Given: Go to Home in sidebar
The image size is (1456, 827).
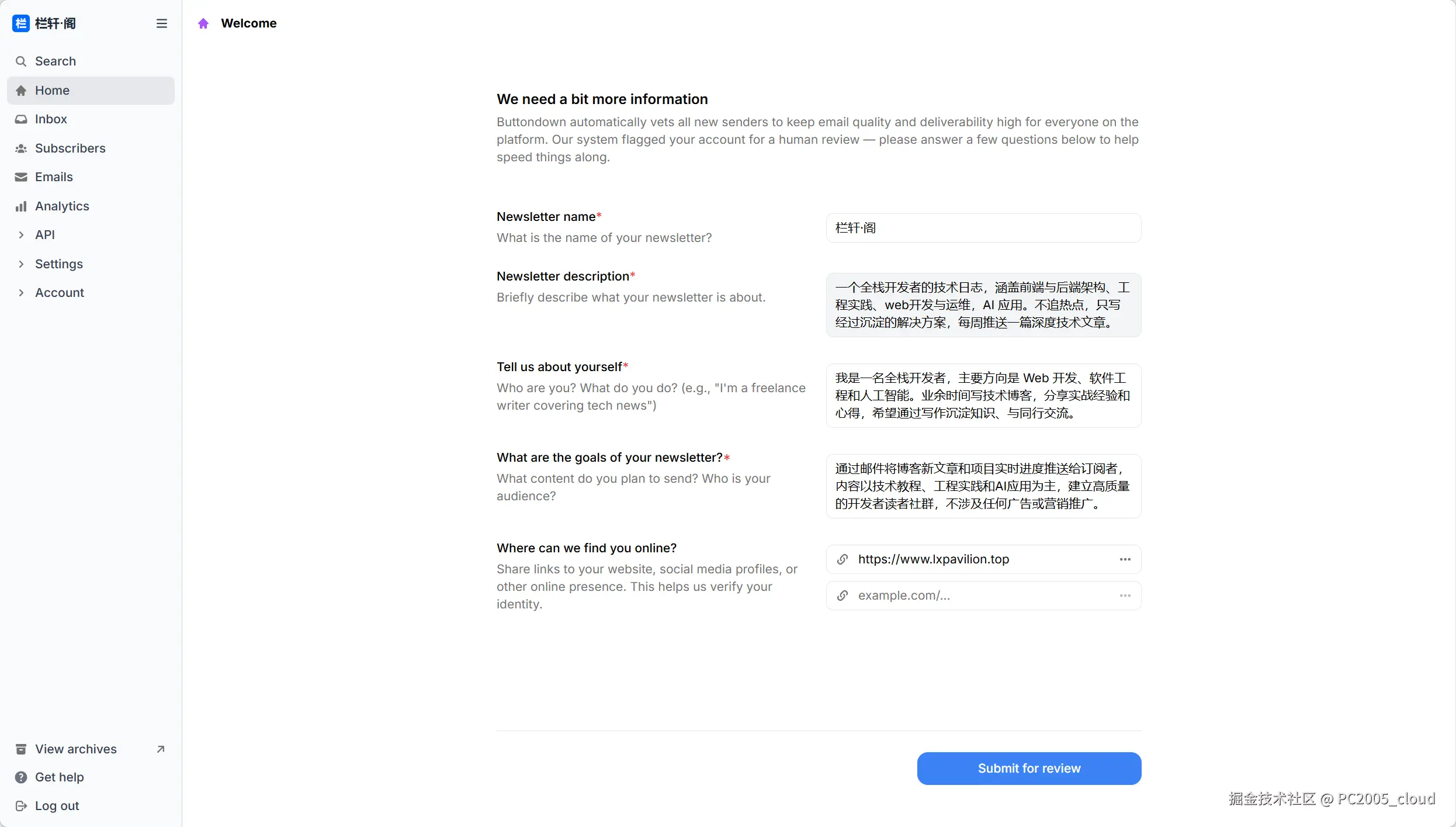Looking at the screenshot, I should (x=91, y=91).
